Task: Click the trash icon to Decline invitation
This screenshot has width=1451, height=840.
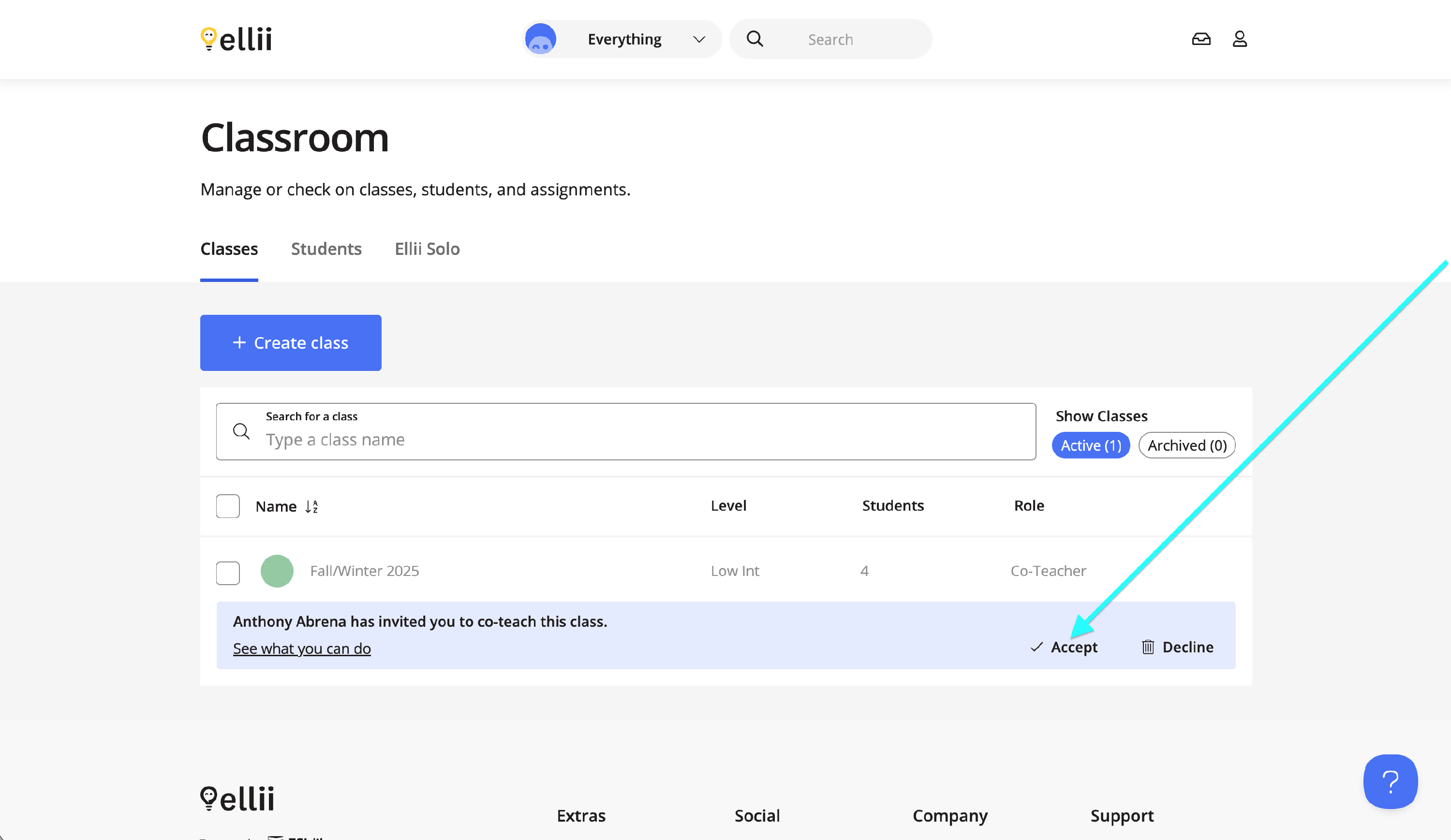Action: tap(1148, 647)
